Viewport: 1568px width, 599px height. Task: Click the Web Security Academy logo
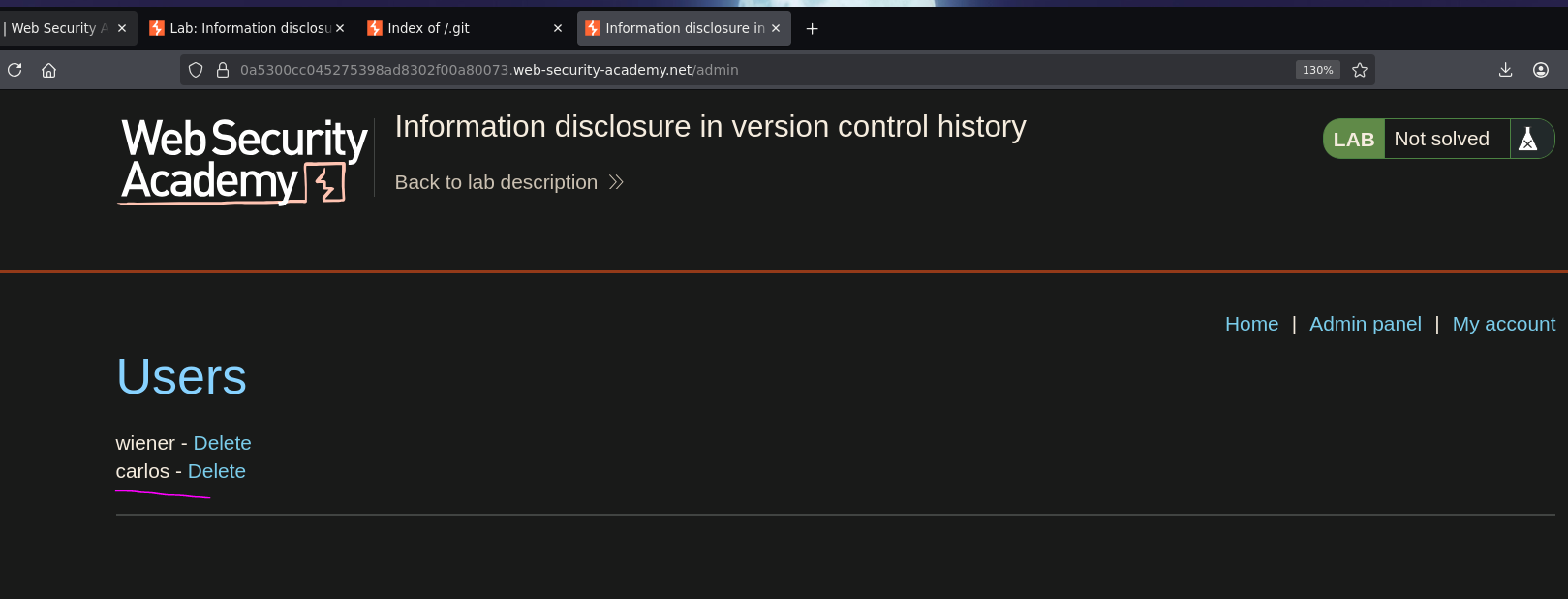[244, 161]
